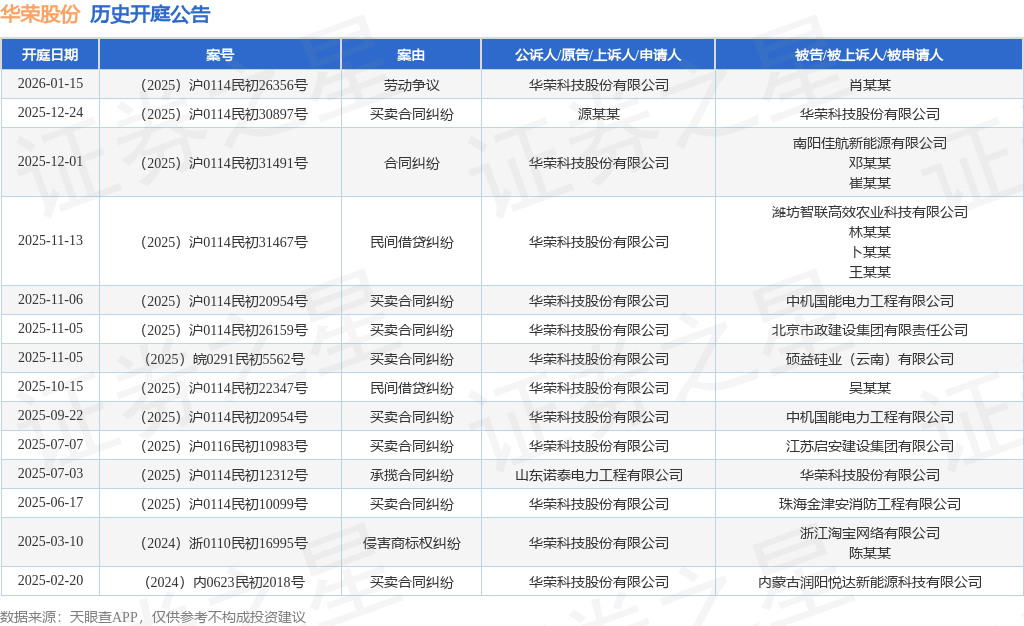Click defendant 潍坊智联高效农业科技有限公司
1024x626 pixels.
point(869,211)
